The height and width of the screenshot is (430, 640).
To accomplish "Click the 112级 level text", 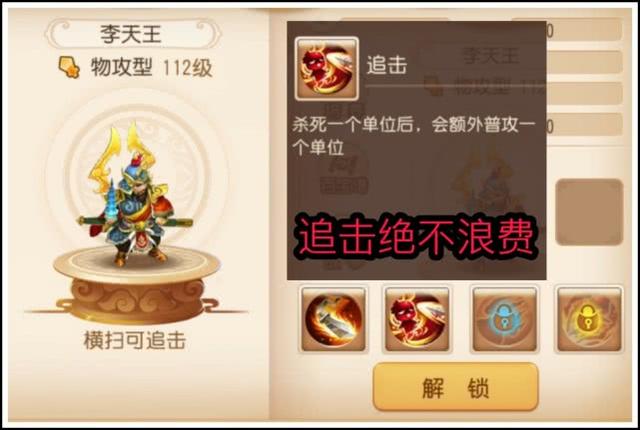I will (x=187, y=68).
